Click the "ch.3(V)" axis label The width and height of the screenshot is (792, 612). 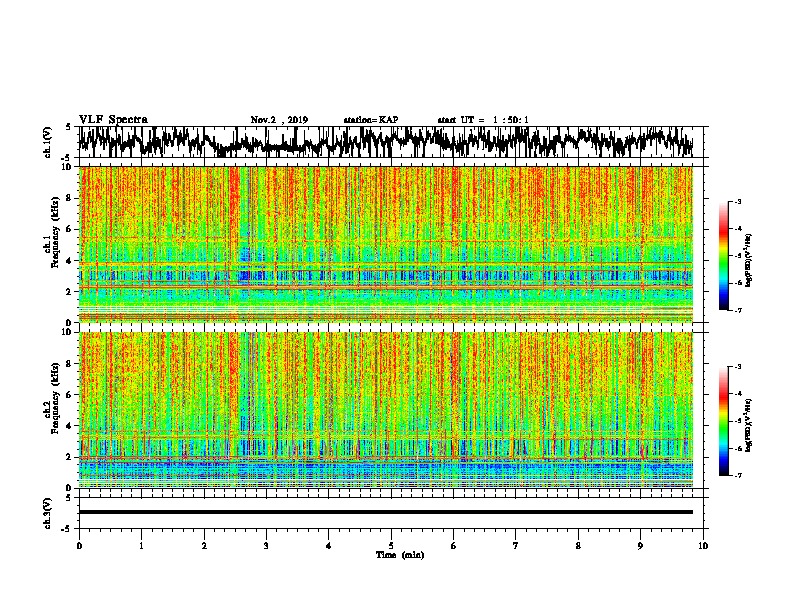tap(48, 513)
